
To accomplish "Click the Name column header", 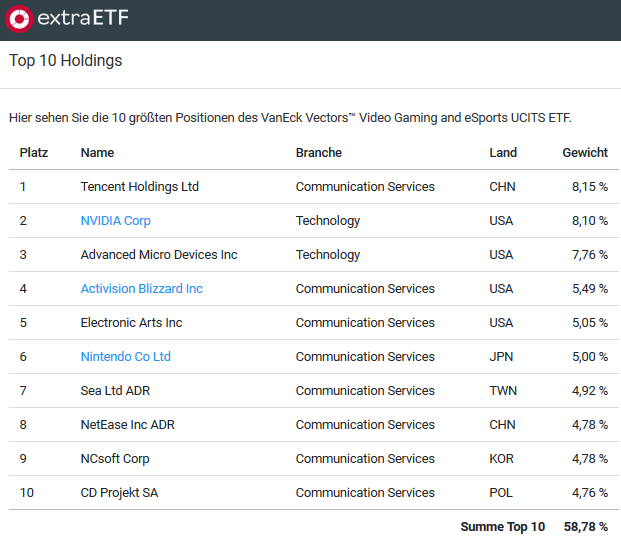I will (97, 152).
